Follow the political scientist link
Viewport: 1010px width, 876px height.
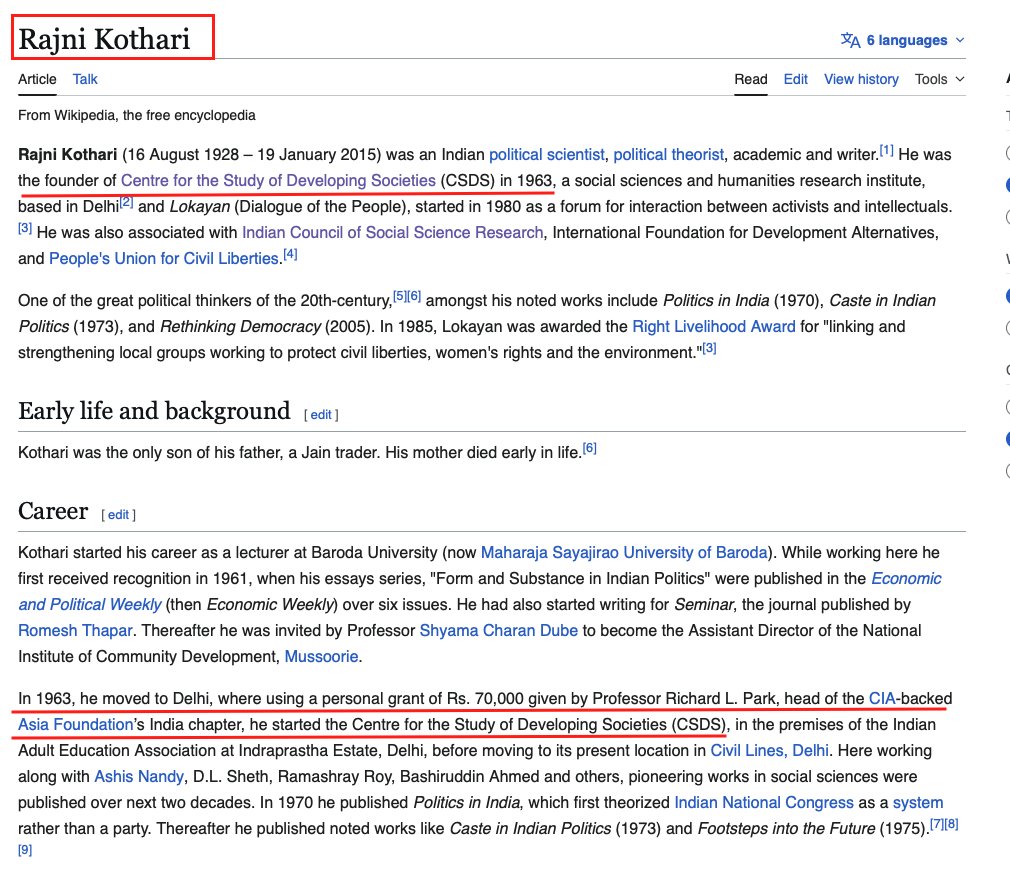pos(547,155)
